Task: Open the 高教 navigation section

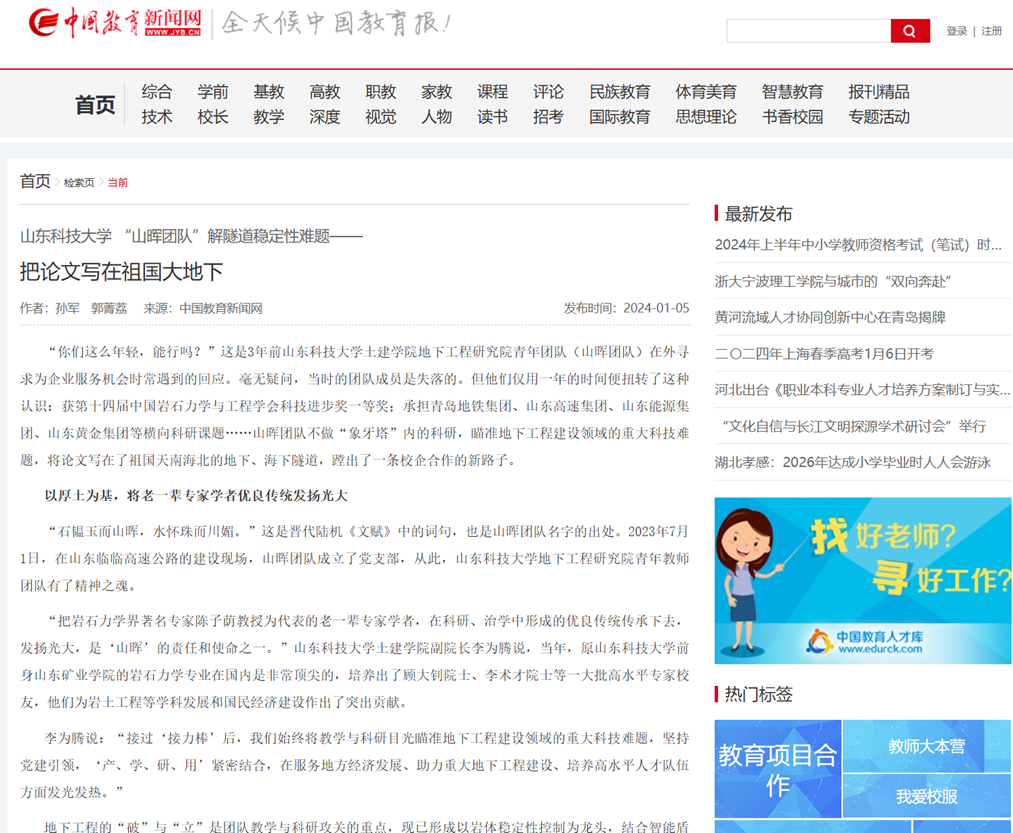Action: 325,92
